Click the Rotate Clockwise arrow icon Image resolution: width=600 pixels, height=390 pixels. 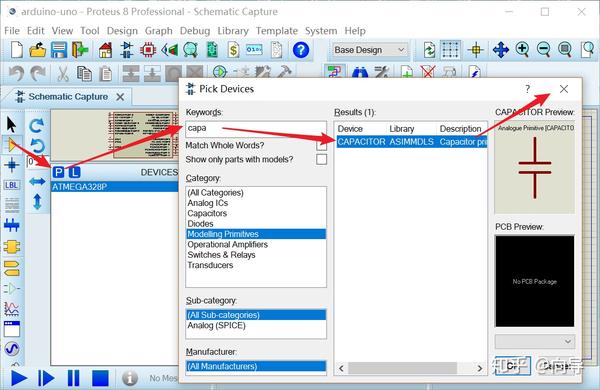click(x=37, y=125)
